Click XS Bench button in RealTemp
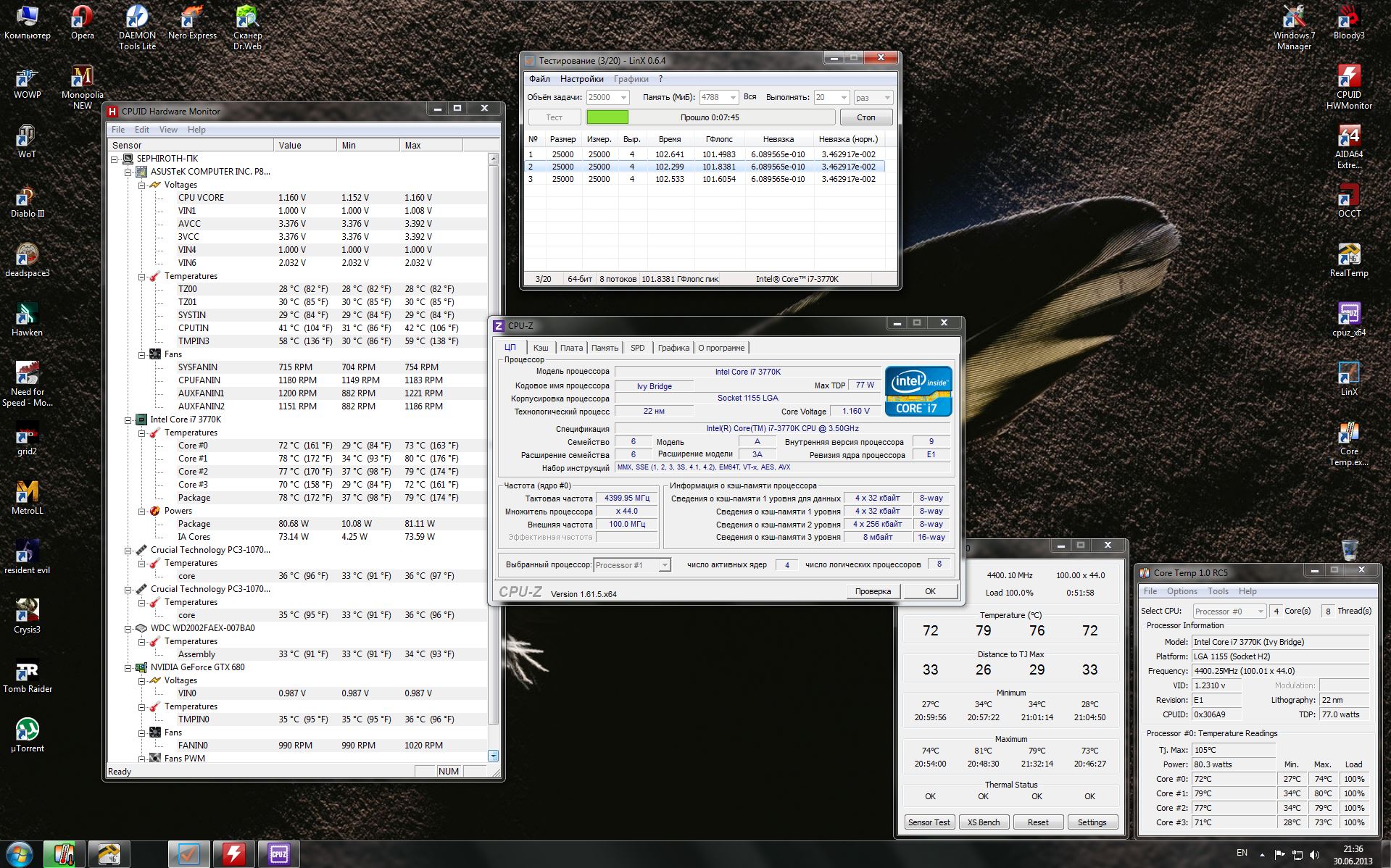The height and width of the screenshot is (868, 1391). 983,822
